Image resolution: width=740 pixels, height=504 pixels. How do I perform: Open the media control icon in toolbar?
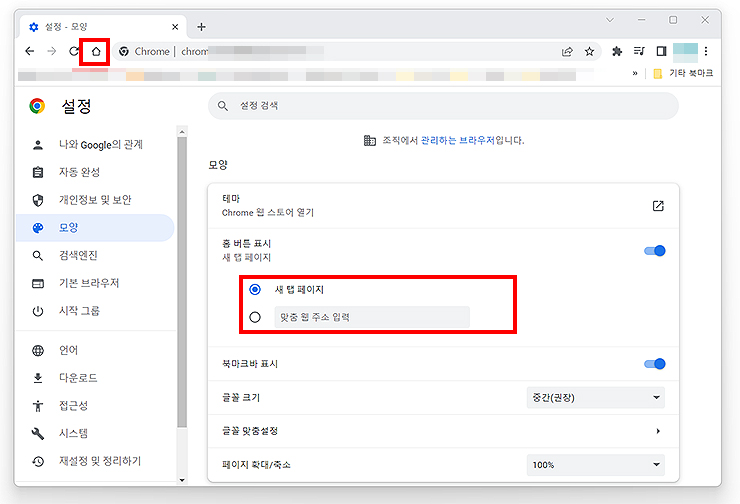639,51
